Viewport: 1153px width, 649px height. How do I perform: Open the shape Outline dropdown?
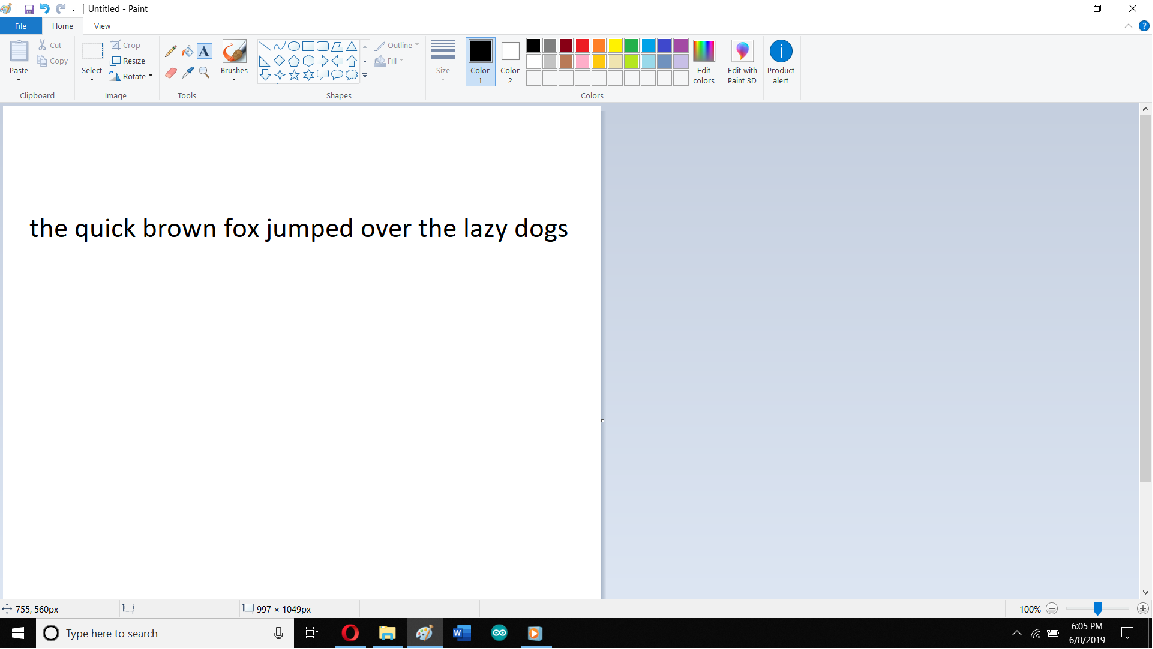(396, 46)
